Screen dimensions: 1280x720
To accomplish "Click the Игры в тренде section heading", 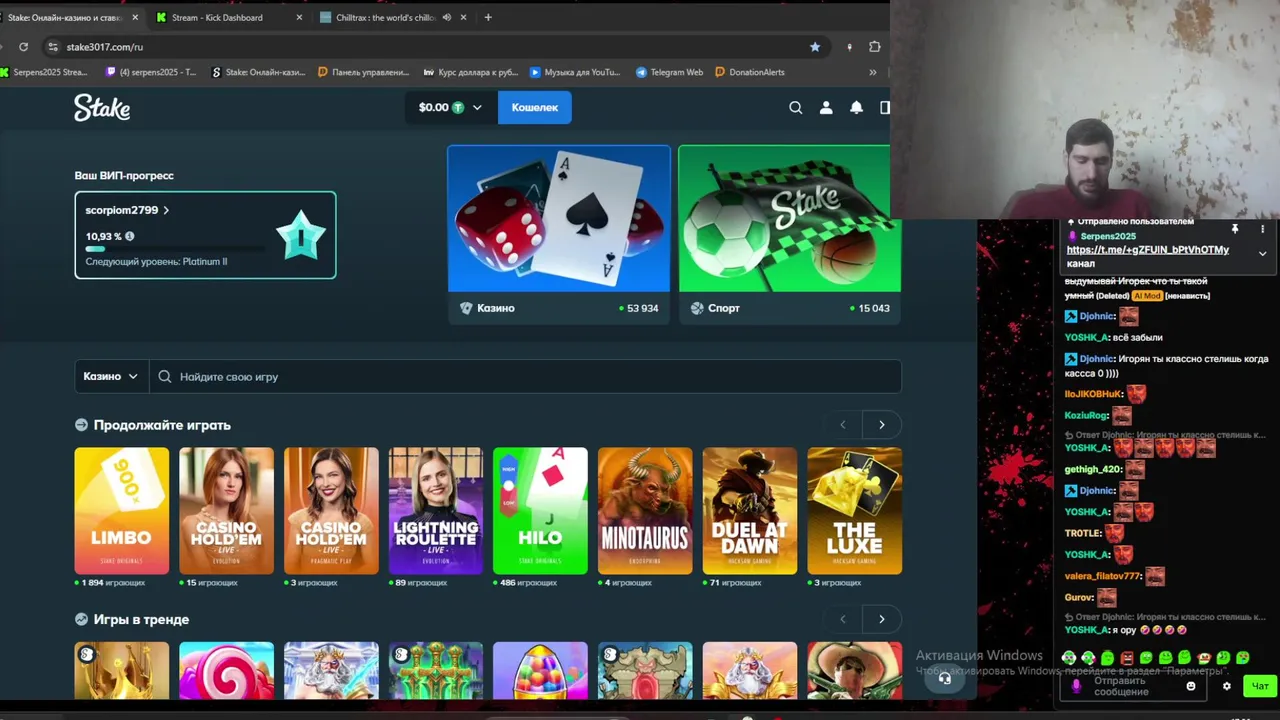I will coord(141,620).
